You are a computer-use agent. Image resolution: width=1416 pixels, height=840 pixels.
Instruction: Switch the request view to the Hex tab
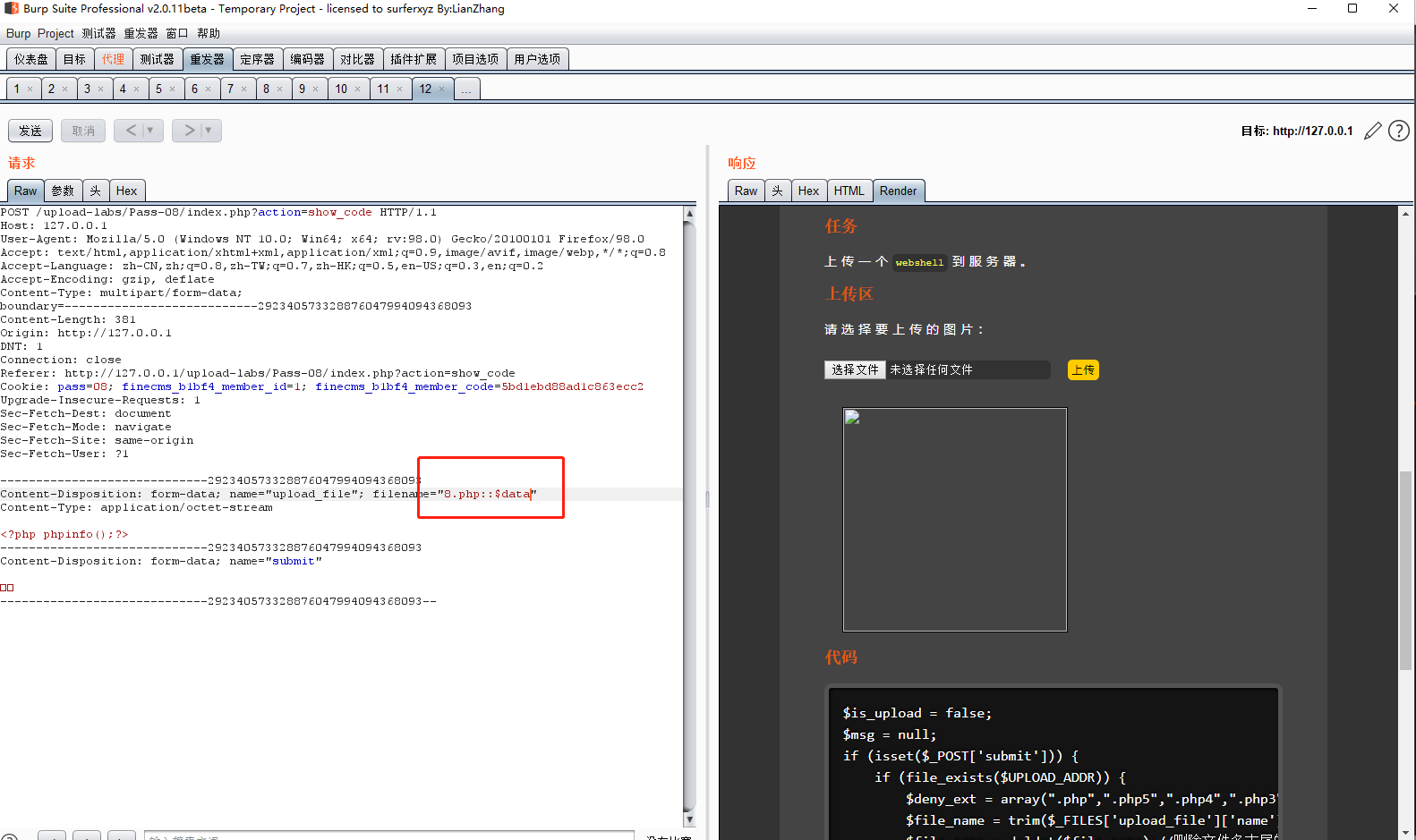pyautogui.click(x=127, y=191)
